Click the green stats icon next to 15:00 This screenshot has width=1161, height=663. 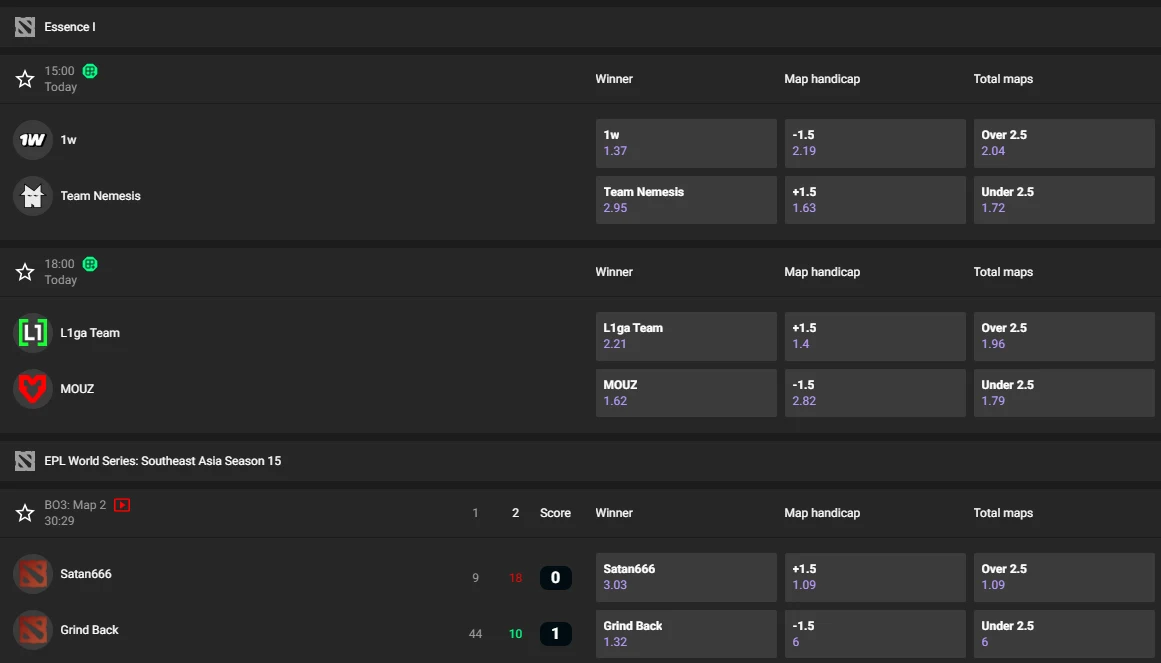coord(90,71)
